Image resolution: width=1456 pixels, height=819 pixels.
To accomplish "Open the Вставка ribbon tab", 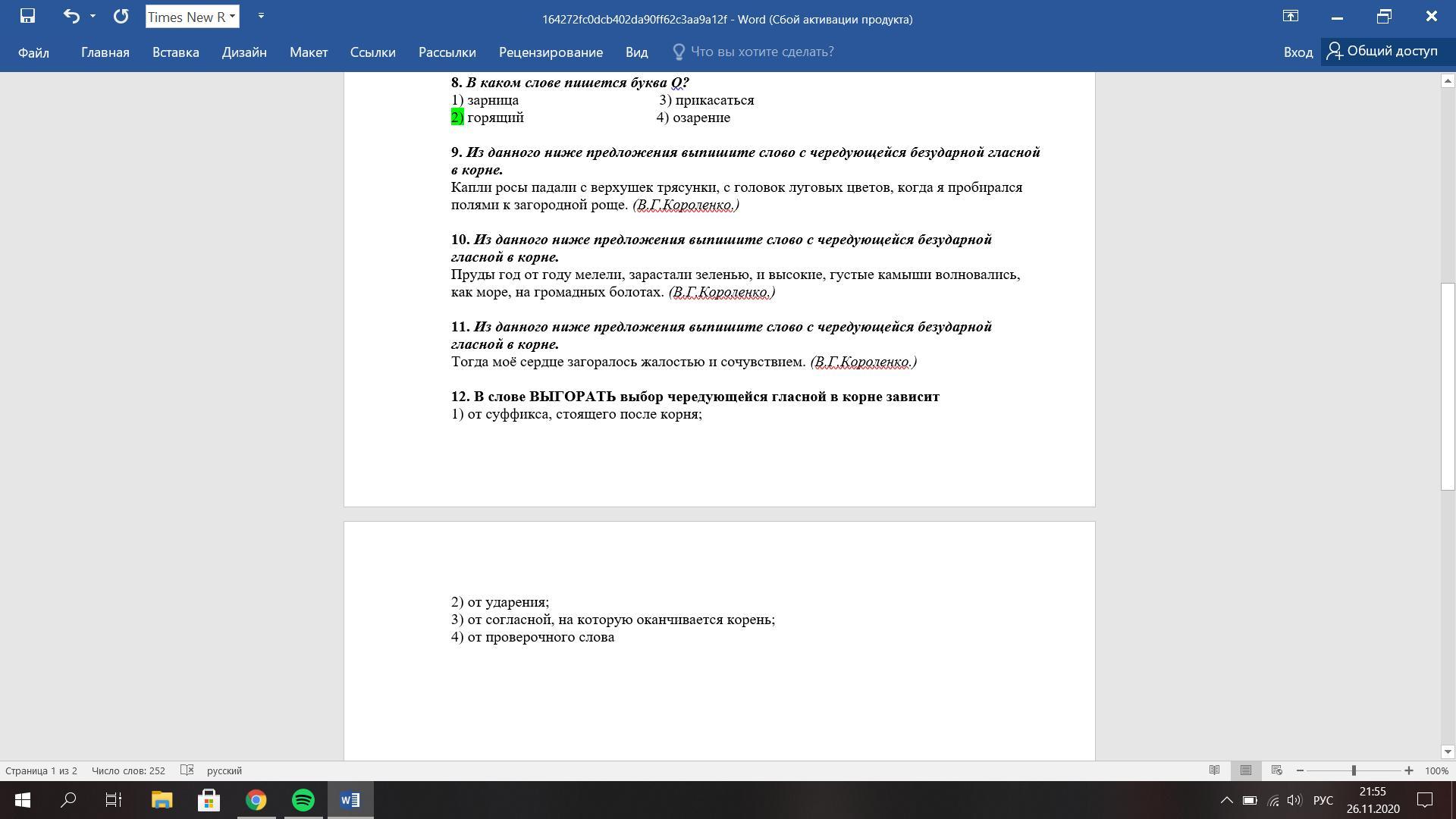I will tap(175, 52).
